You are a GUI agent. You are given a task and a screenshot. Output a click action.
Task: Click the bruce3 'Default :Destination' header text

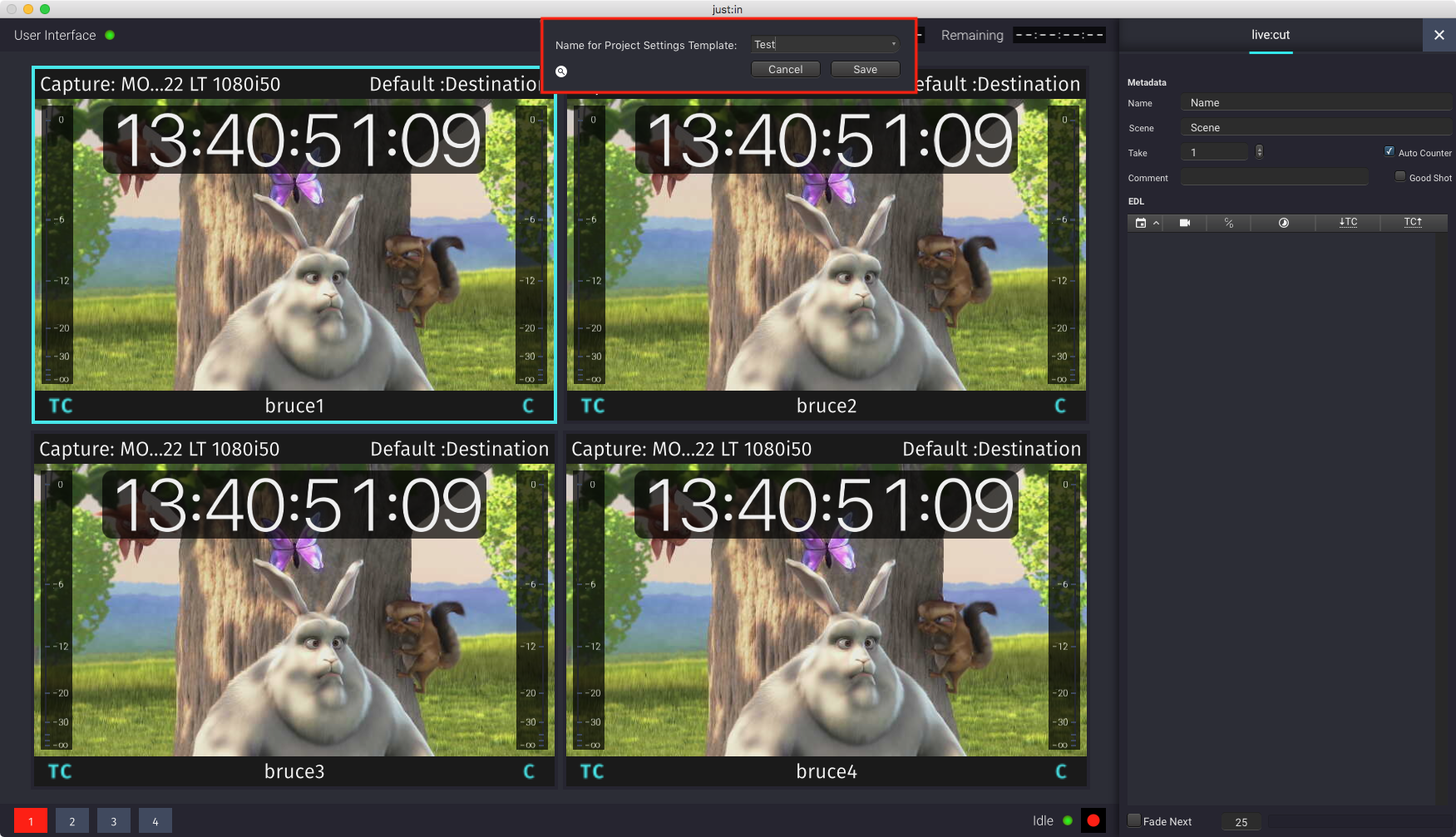(460, 449)
